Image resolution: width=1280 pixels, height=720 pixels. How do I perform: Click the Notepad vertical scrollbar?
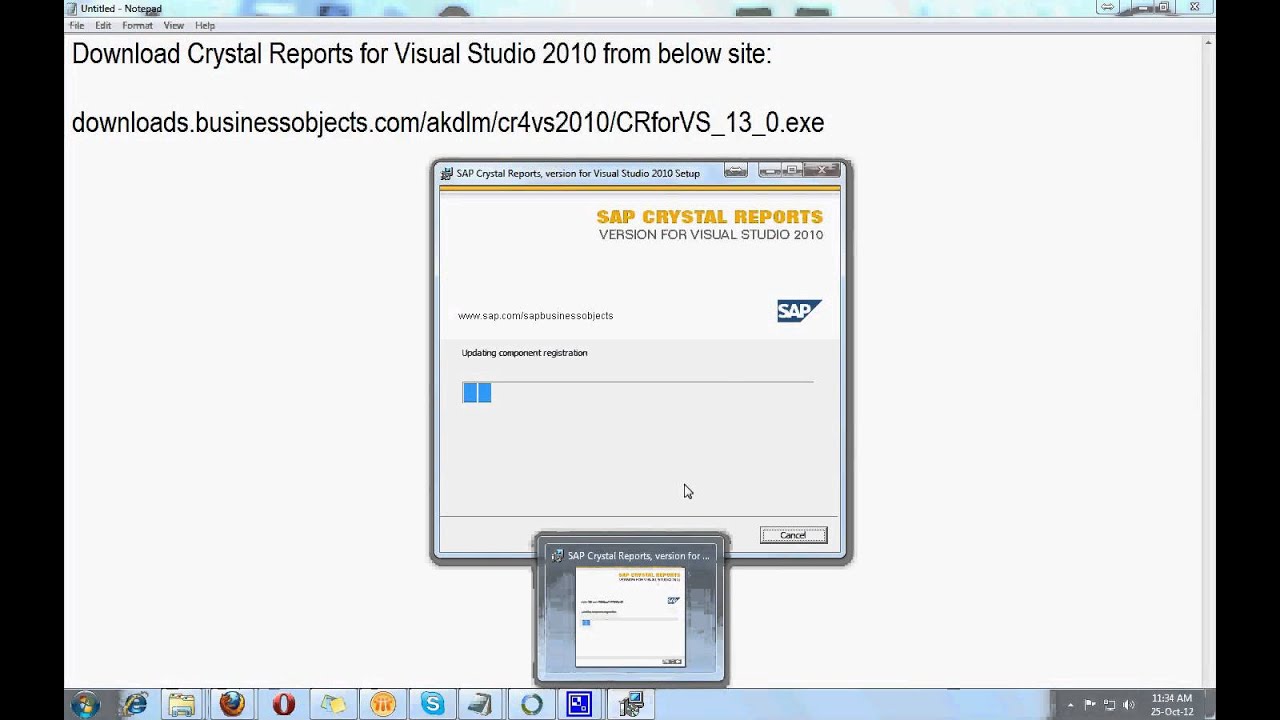(x=1208, y=360)
